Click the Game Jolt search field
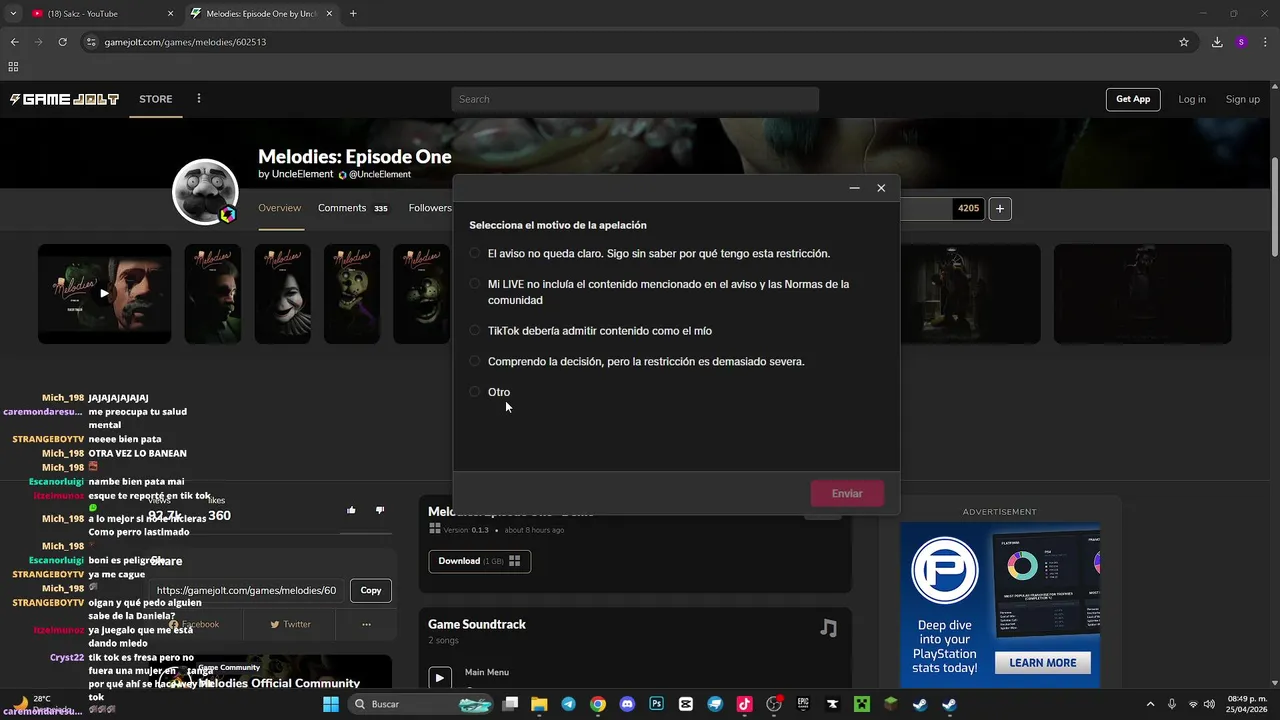The width and height of the screenshot is (1280, 720). click(635, 99)
